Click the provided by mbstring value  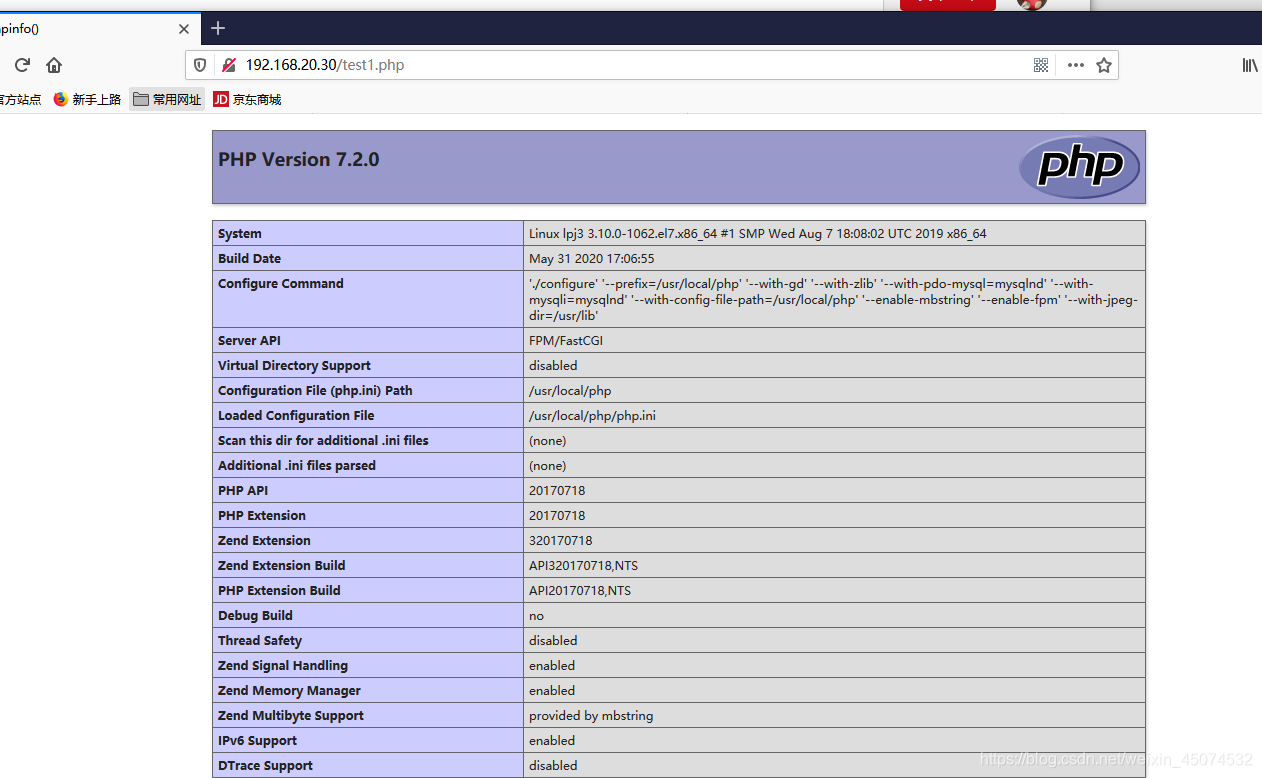click(591, 716)
